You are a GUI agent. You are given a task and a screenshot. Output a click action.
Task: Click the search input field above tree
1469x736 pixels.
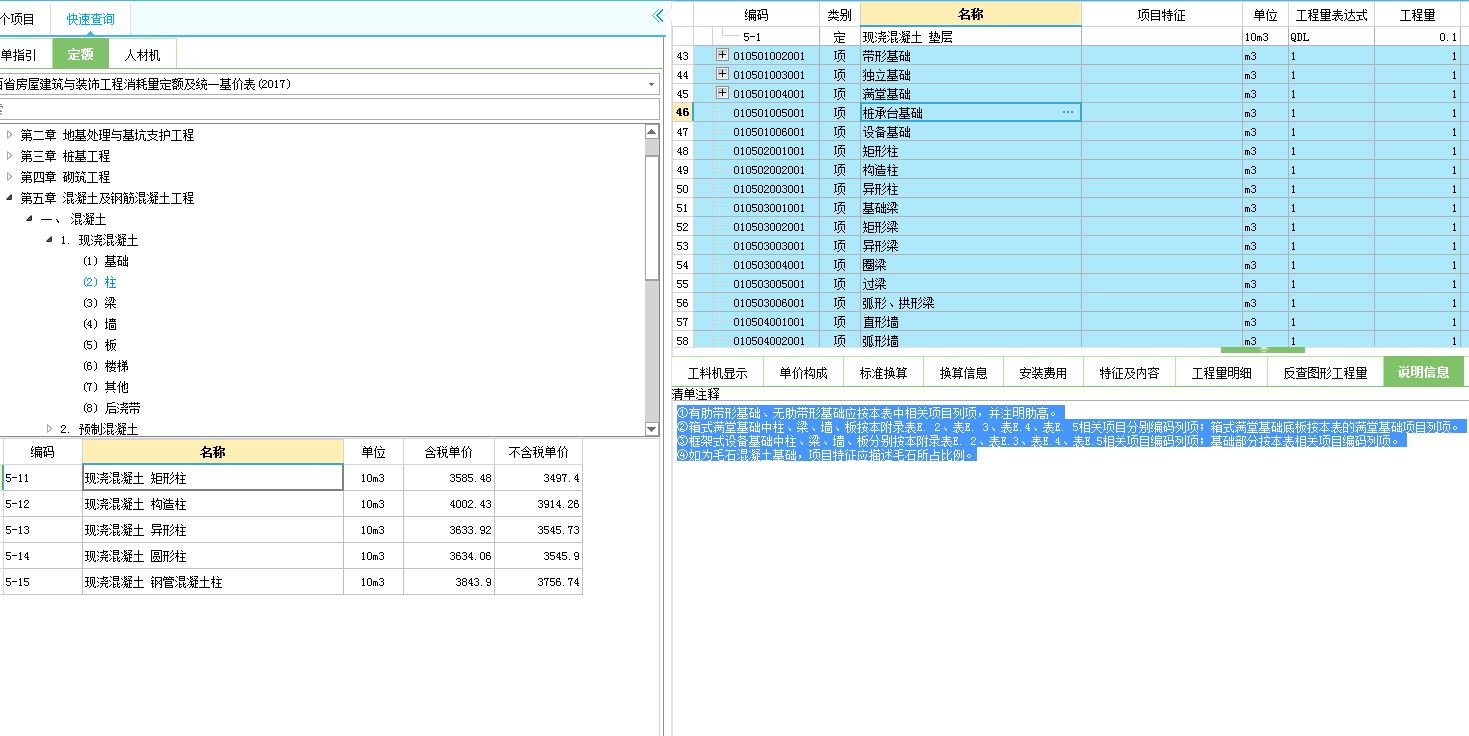click(330, 108)
